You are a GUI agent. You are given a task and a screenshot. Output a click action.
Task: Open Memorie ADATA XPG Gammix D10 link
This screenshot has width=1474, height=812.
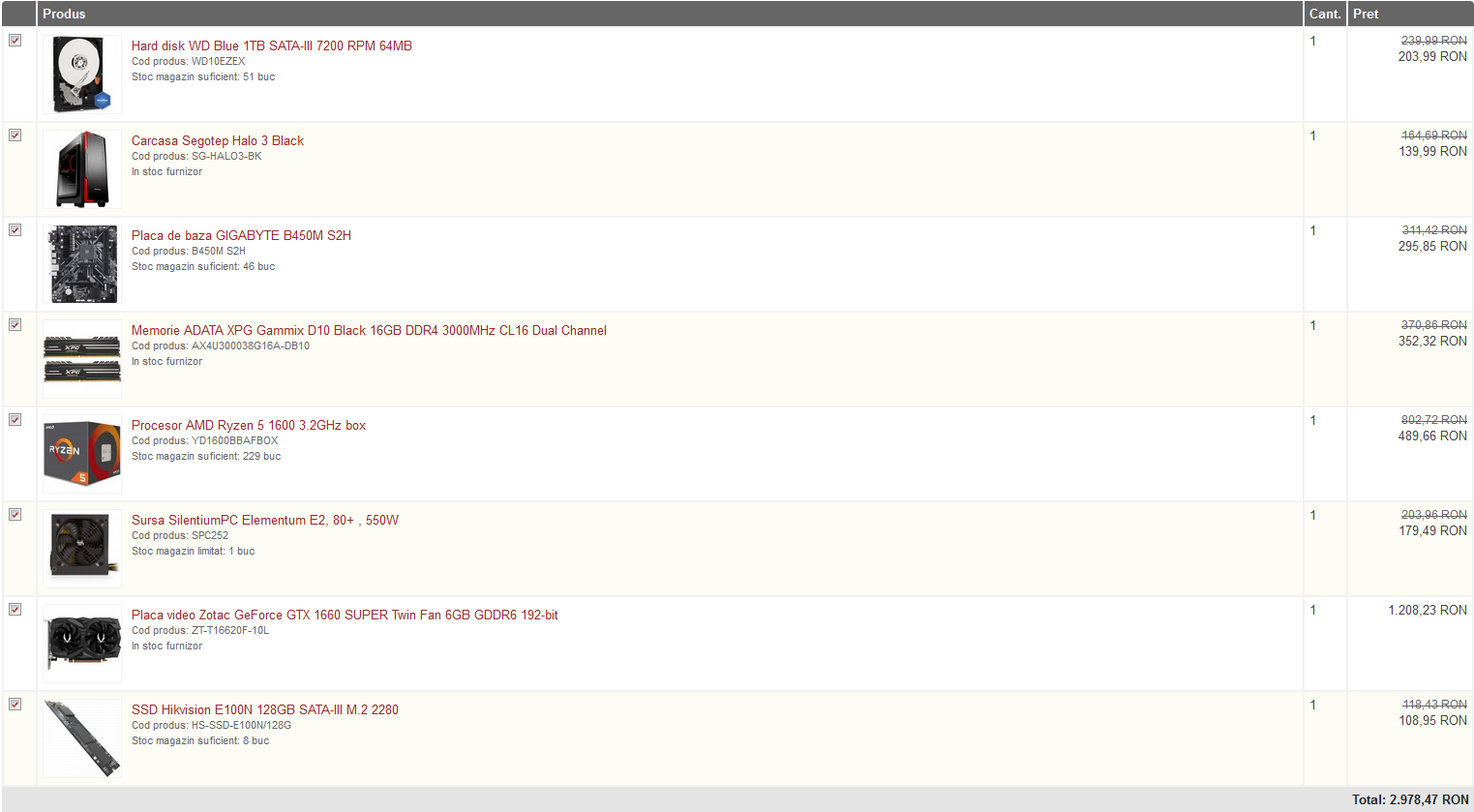pyautogui.click(x=369, y=330)
